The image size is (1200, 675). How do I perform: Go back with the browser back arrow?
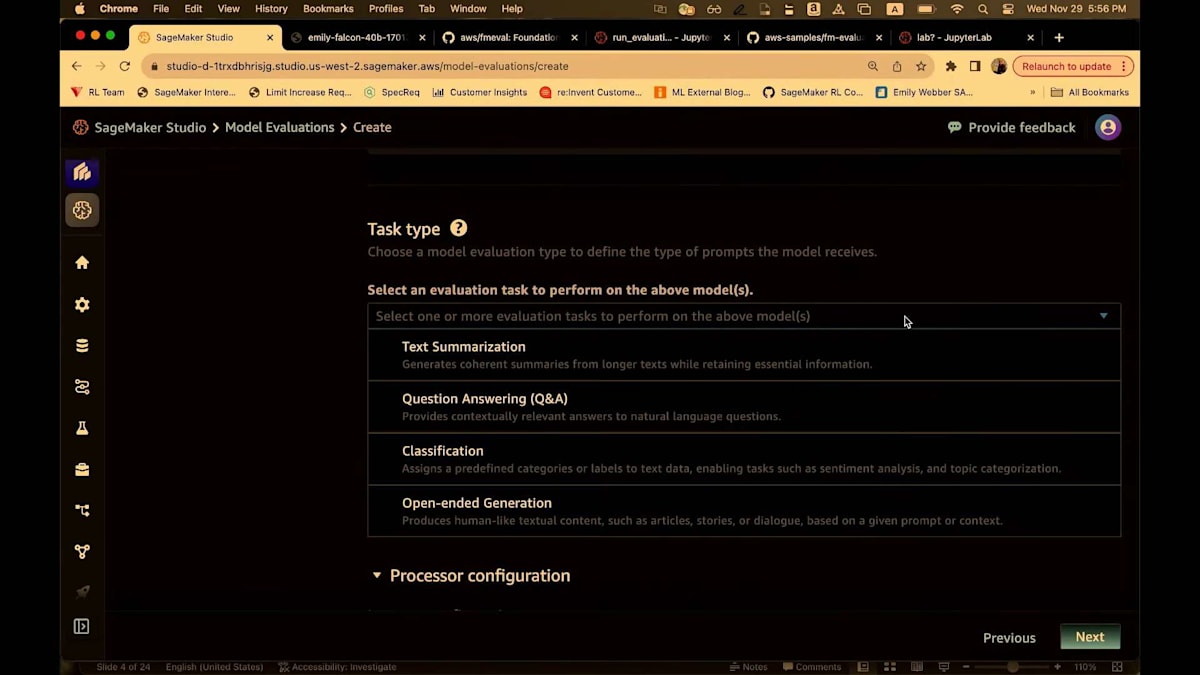[77, 66]
